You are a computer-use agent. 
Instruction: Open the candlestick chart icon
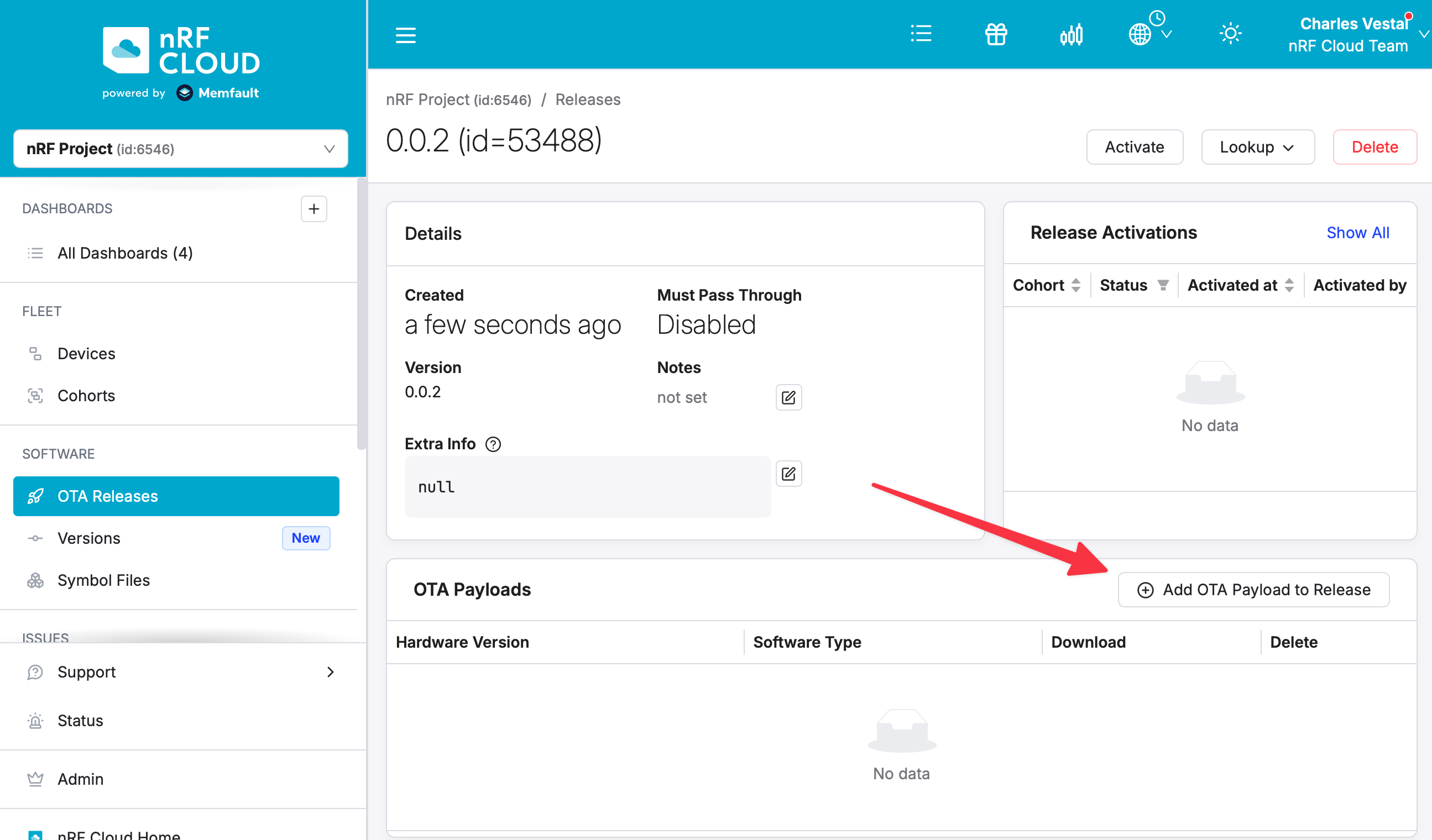point(1070,35)
